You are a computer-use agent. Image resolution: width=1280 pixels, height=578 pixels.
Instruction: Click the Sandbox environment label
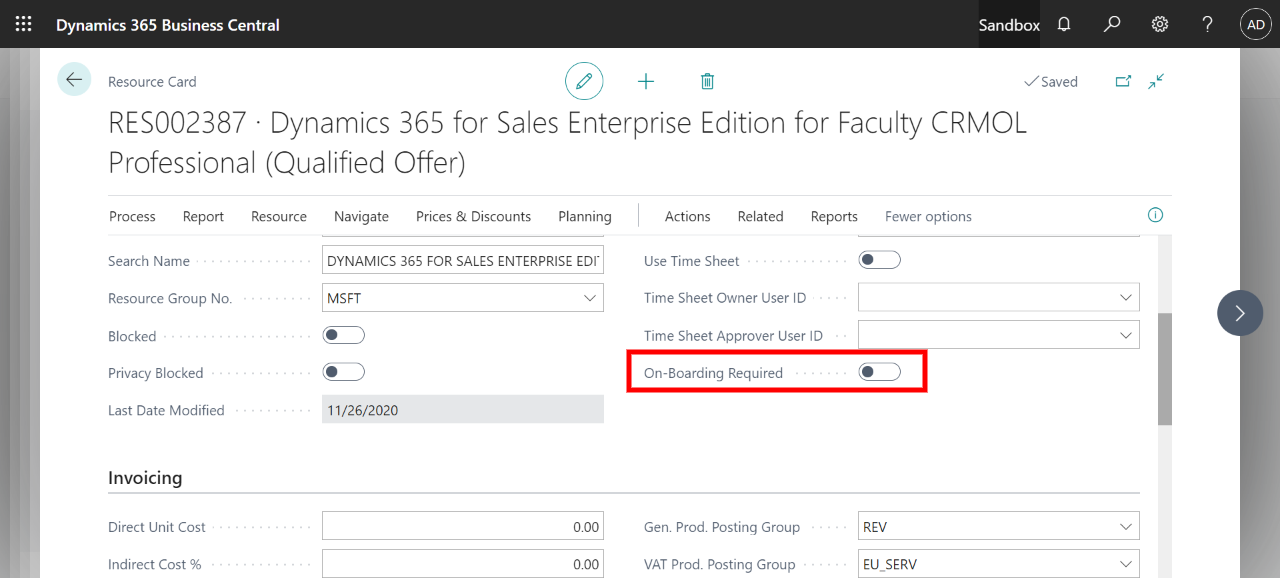click(1009, 25)
